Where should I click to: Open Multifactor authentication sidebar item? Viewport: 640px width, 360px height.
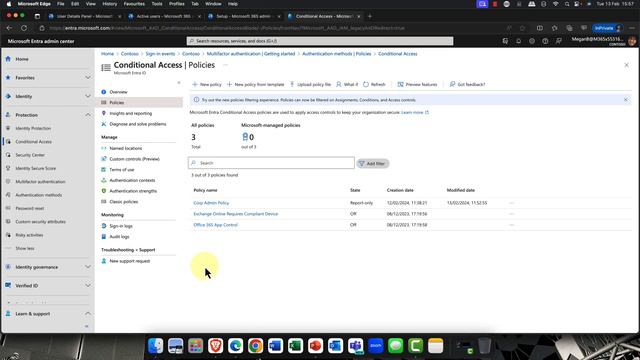coord(40,182)
